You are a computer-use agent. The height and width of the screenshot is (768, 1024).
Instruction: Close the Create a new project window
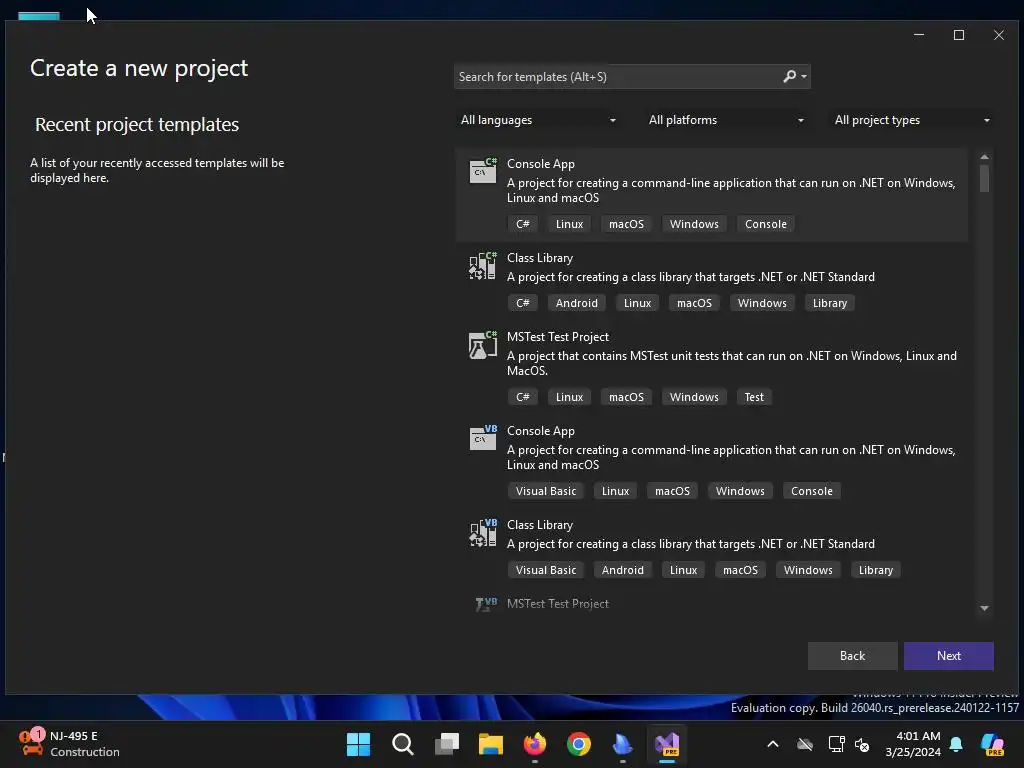point(999,35)
